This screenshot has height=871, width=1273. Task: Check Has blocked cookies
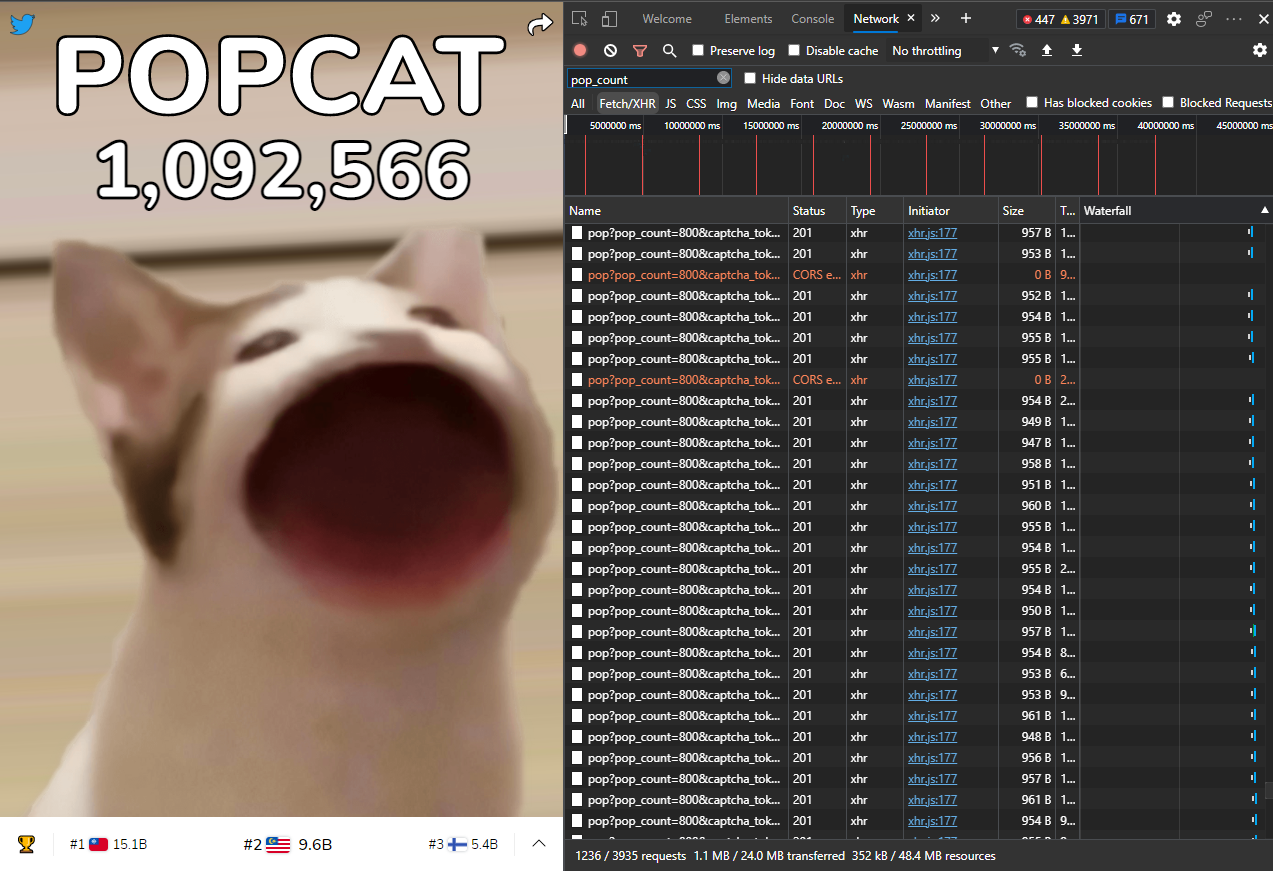tap(1032, 103)
